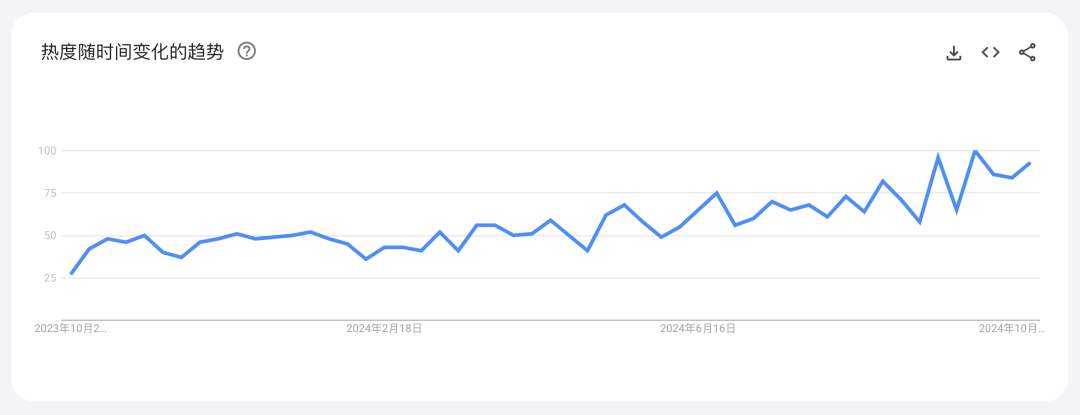Open the embed code icon
The image size is (1080, 415).
(x=990, y=52)
